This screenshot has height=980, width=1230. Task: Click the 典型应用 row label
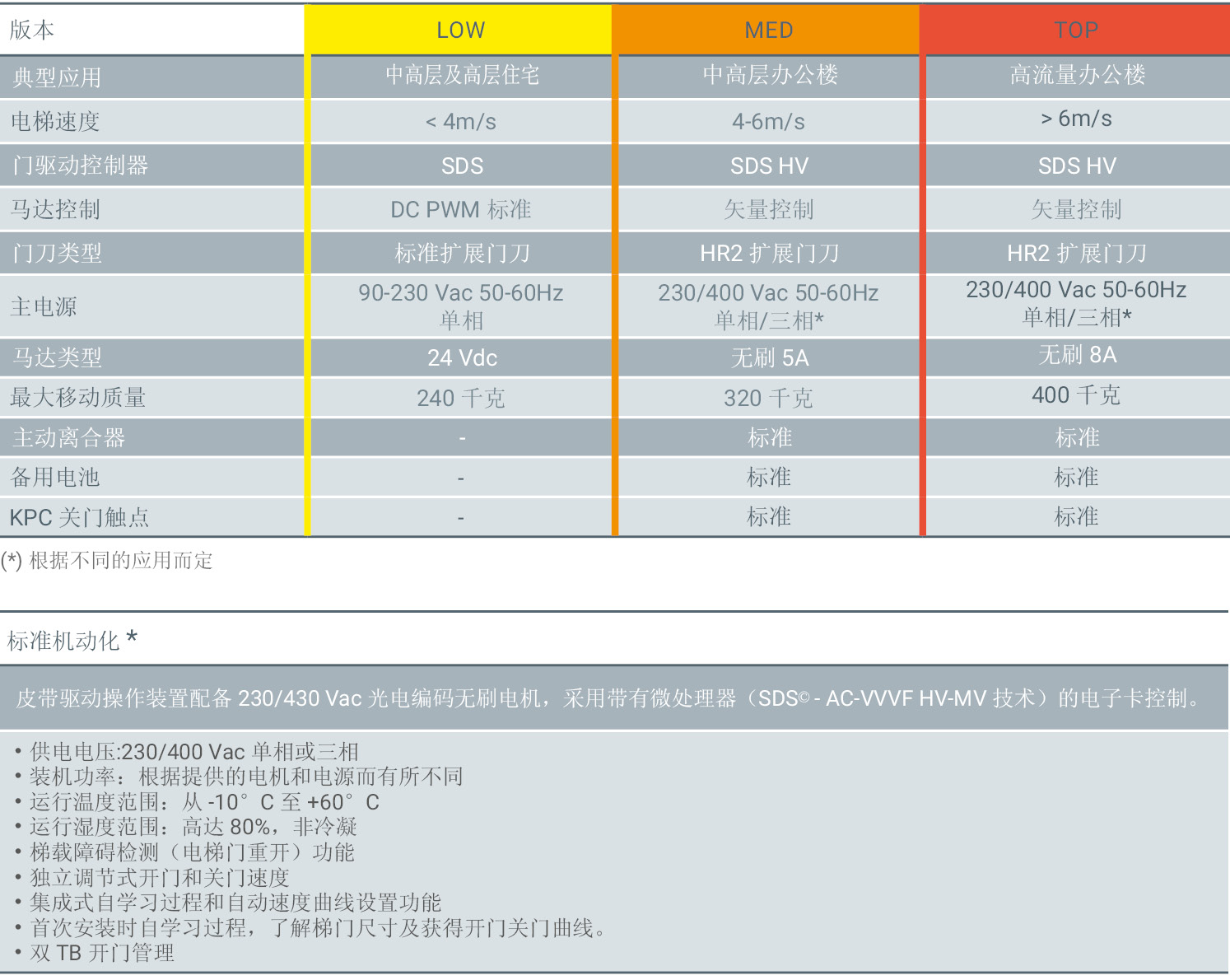point(58,77)
